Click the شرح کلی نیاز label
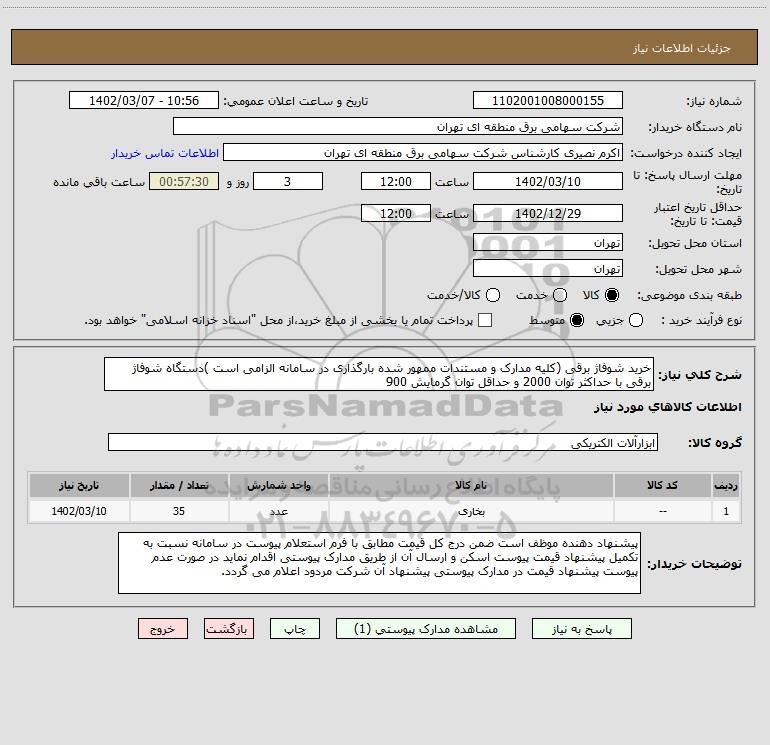Screen dimensions: 770x745 coord(700,375)
